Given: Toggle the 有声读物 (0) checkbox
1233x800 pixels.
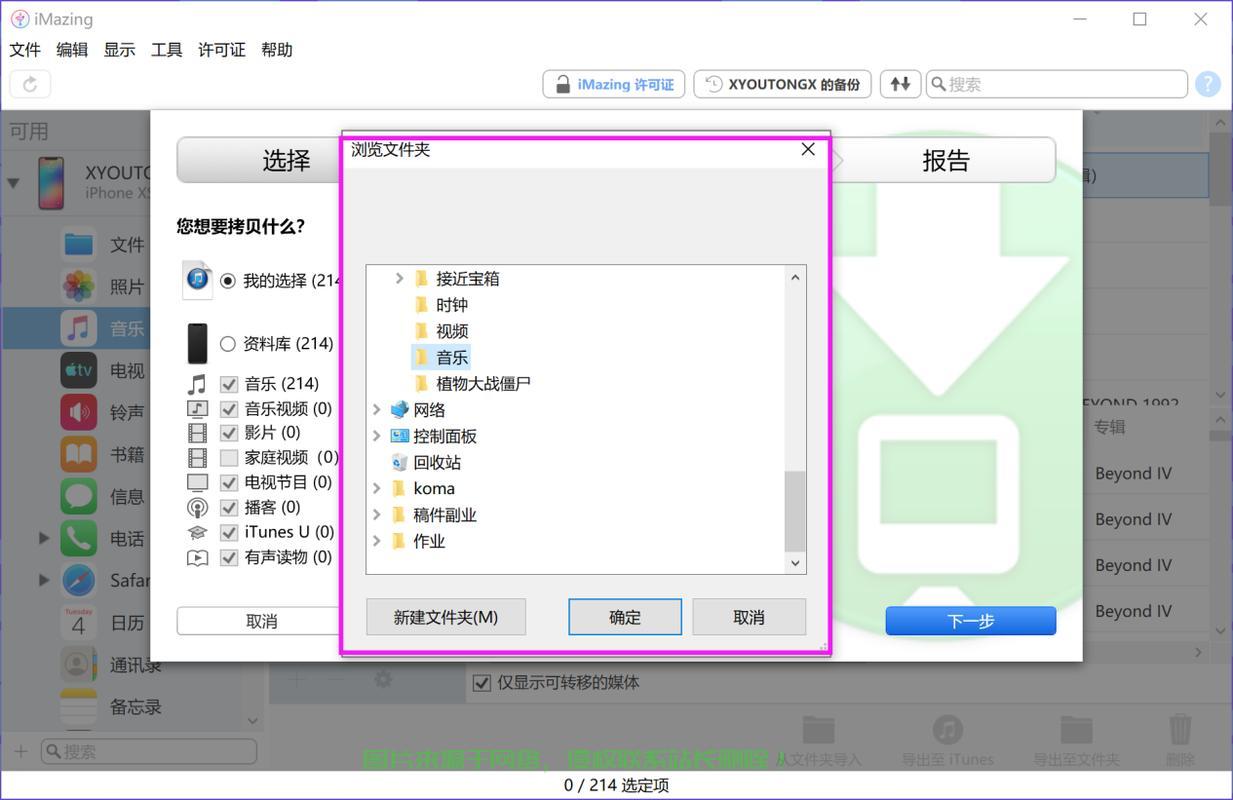Looking at the screenshot, I should tap(228, 557).
